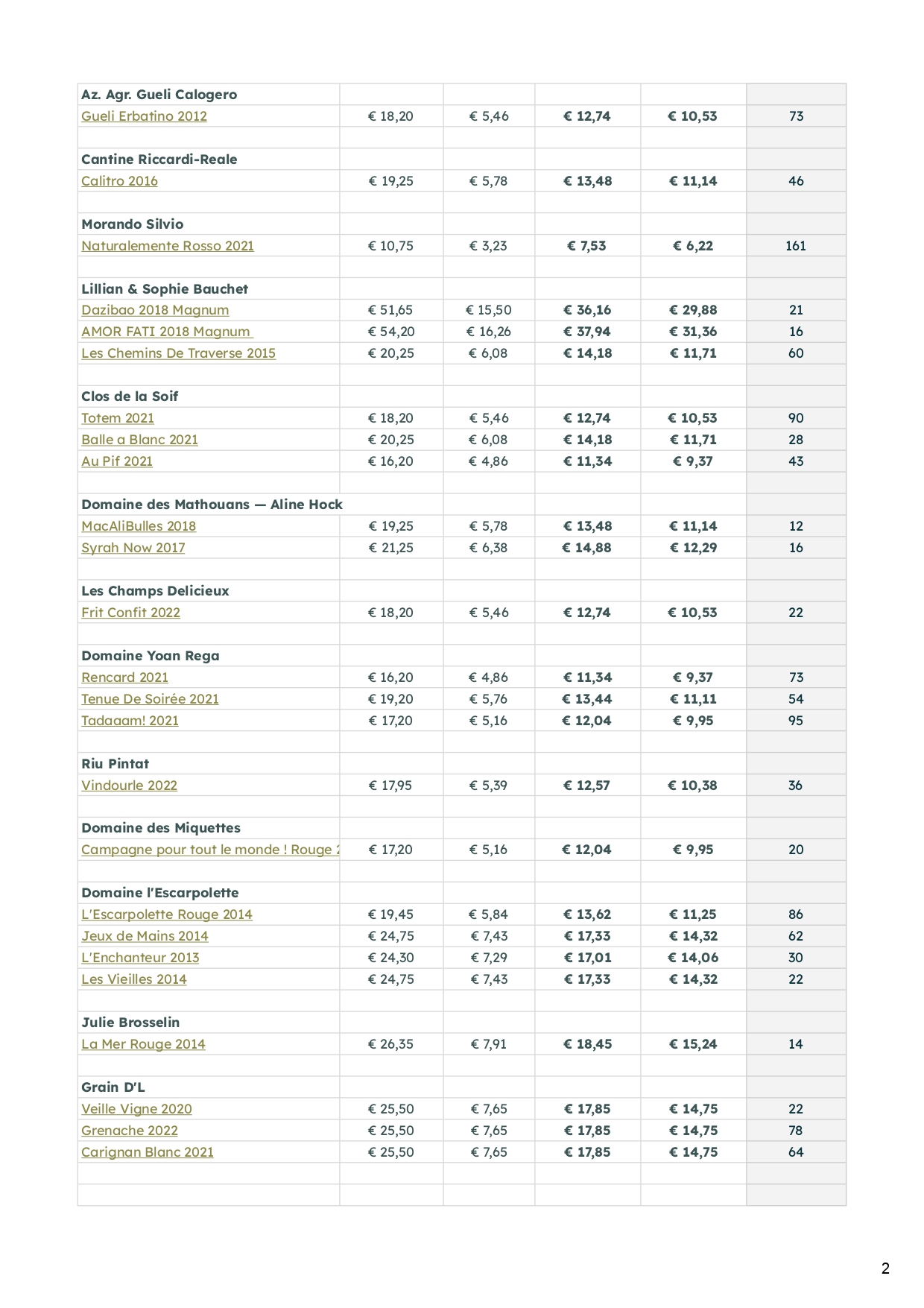Follow the Syrah Now 2017 link

pos(133,548)
